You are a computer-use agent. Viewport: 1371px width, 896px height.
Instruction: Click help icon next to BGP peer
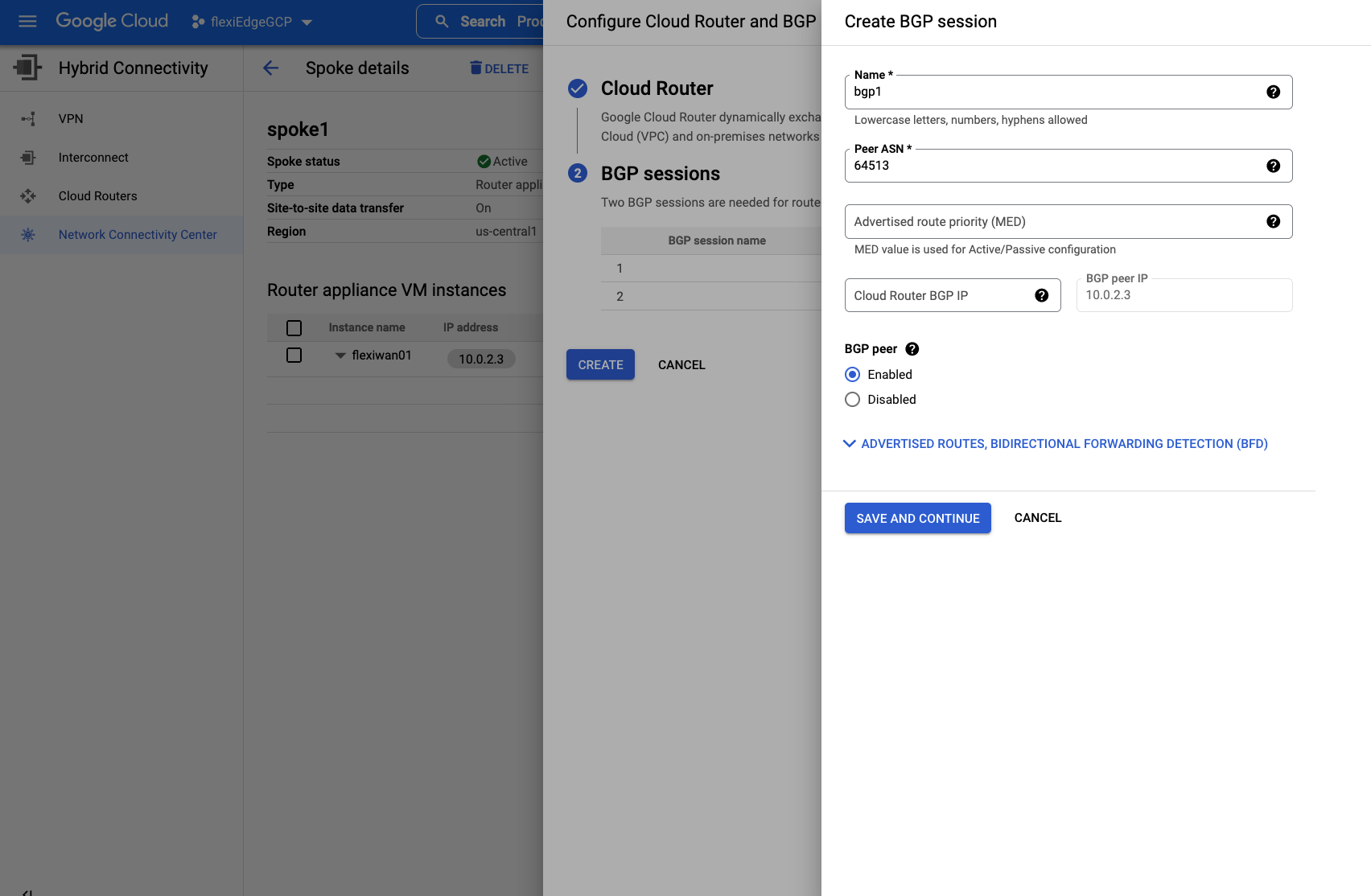[x=912, y=349]
